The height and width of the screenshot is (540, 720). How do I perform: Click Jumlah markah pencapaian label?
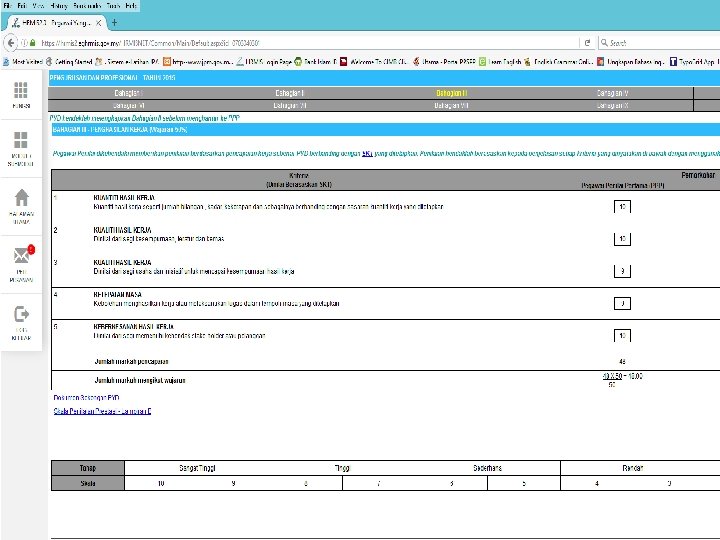pos(131,362)
